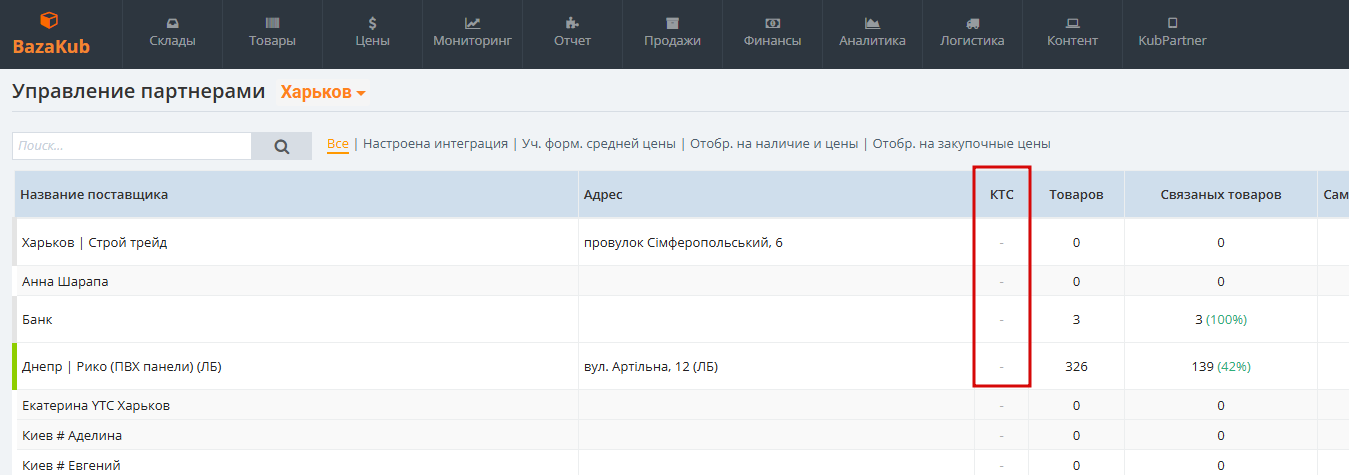The width and height of the screenshot is (1349, 475).
Task: Open the Продажи menu icon
Action: point(672,23)
